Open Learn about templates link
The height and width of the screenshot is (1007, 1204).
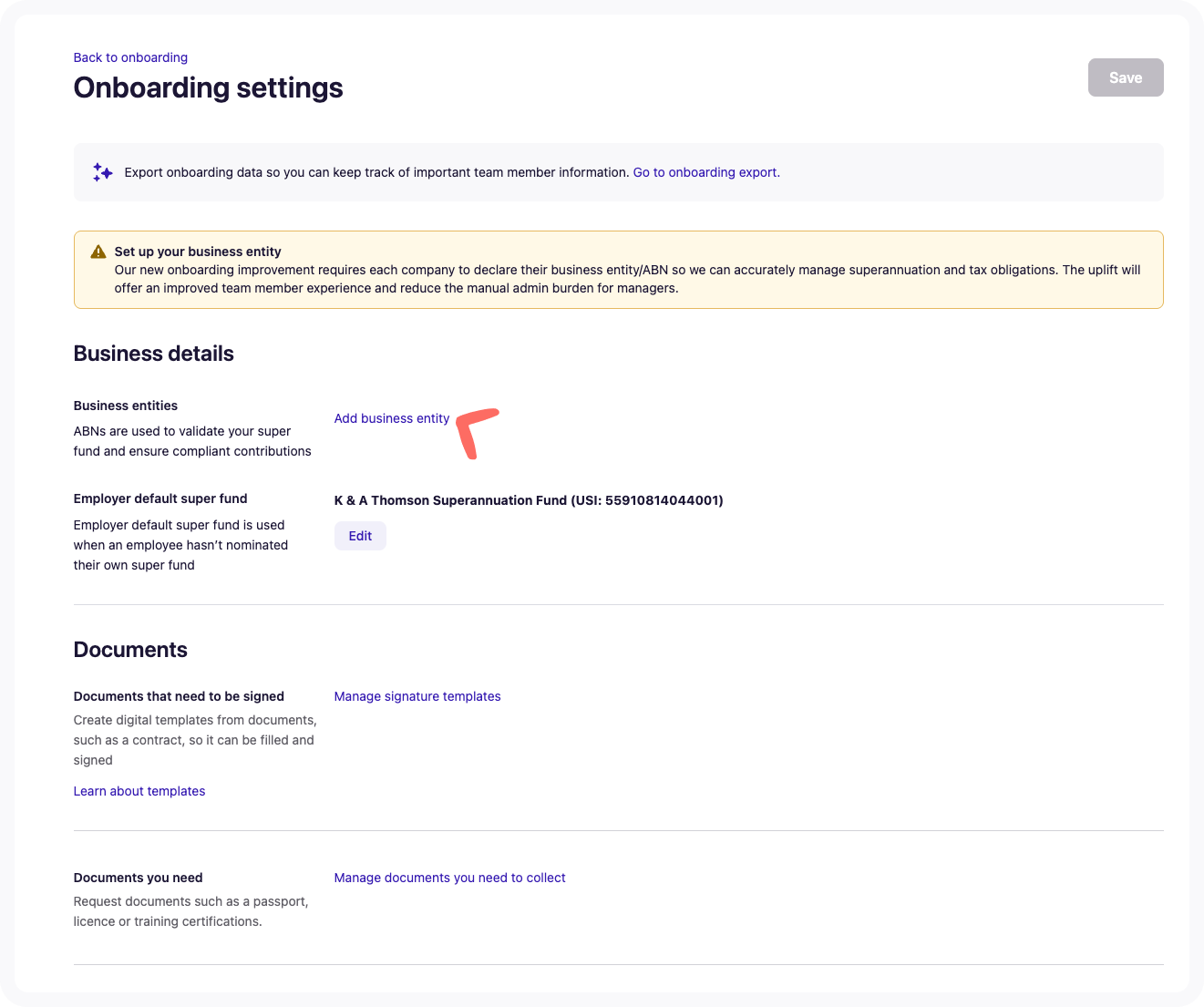pyautogui.click(x=139, y=791)
